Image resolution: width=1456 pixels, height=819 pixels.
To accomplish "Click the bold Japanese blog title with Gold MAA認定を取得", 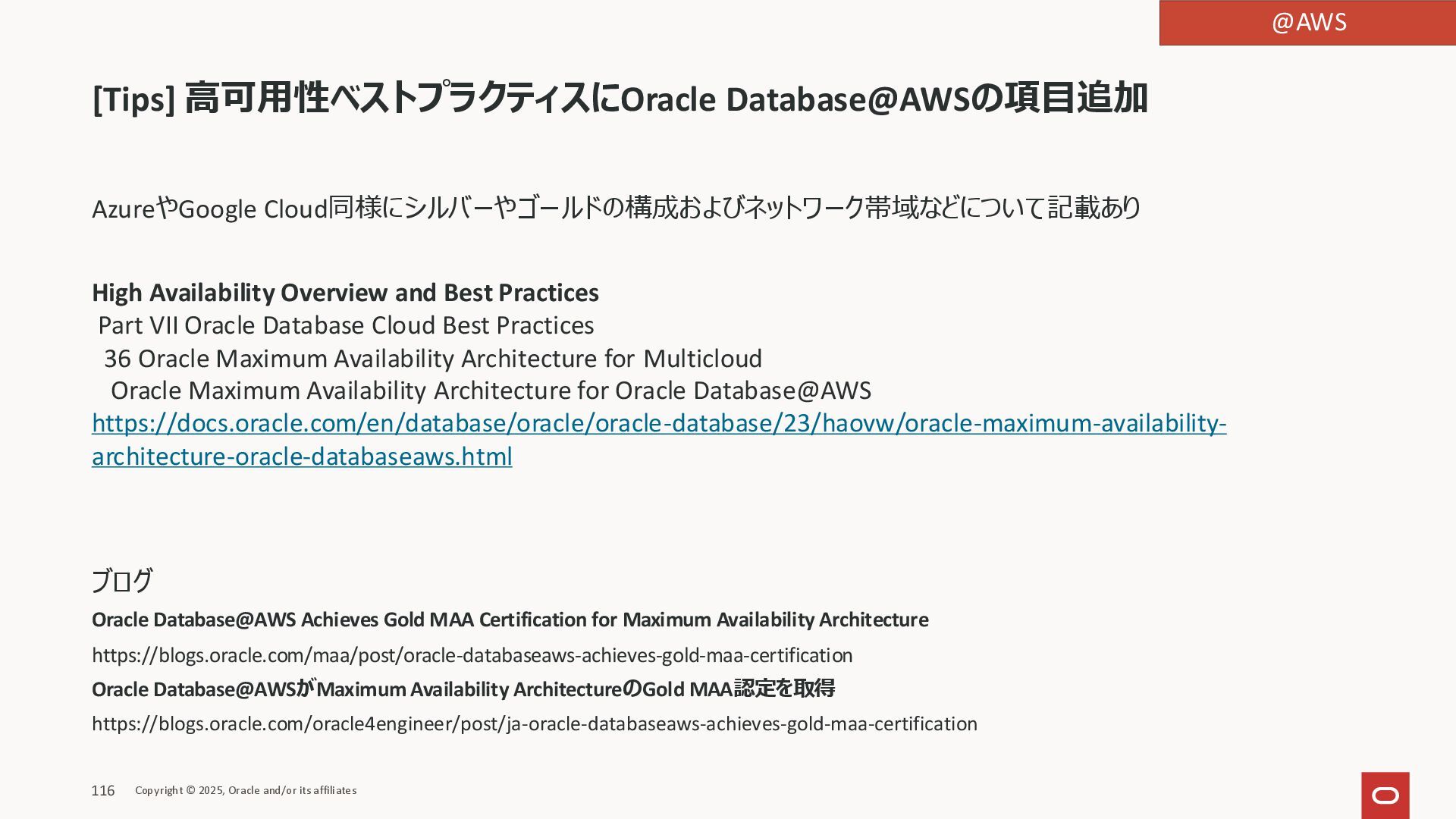I will (x=463, y=689).
